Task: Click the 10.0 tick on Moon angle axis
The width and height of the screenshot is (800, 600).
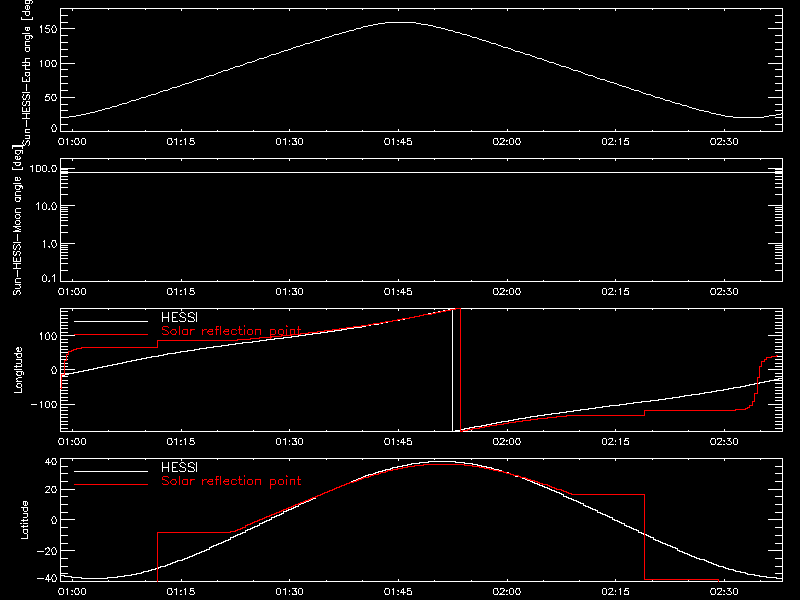Action: point(46,206)
